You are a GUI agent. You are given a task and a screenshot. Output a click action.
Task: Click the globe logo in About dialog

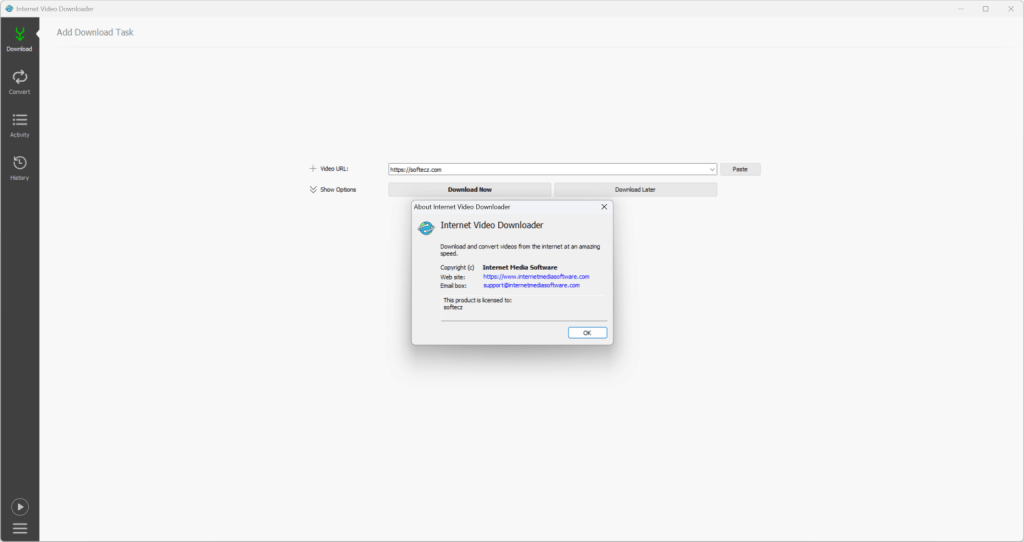(x=426, y=228)
